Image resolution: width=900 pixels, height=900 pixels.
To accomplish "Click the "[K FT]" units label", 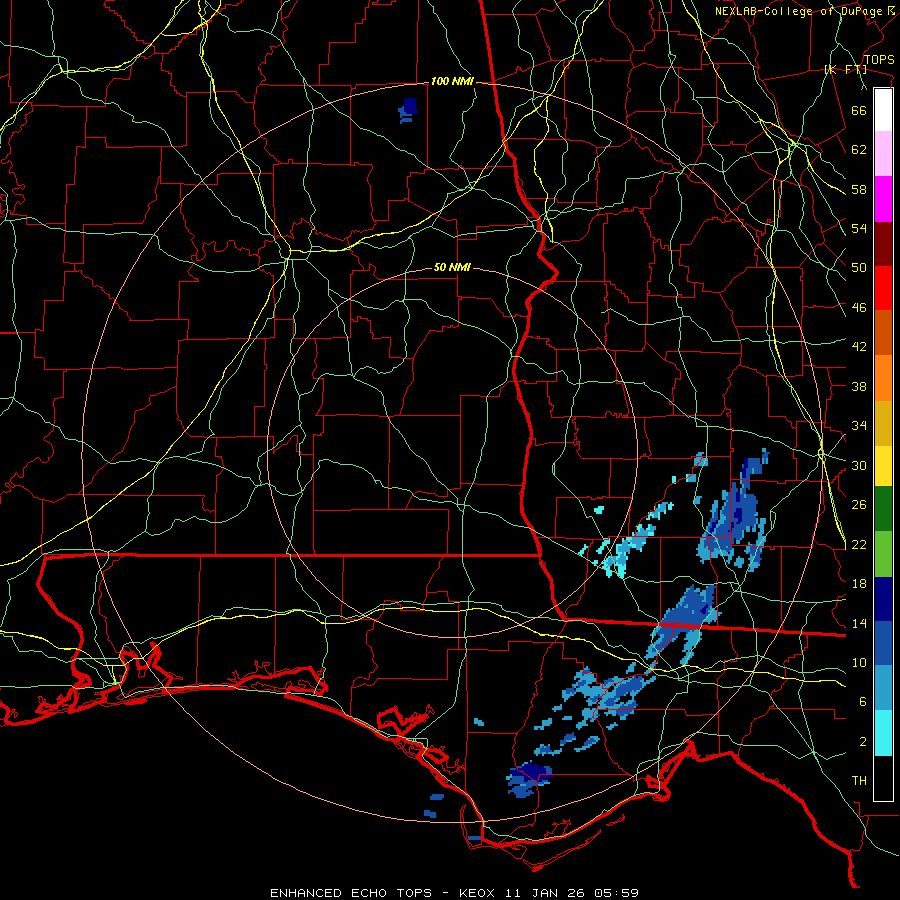I will coord(845,70).
